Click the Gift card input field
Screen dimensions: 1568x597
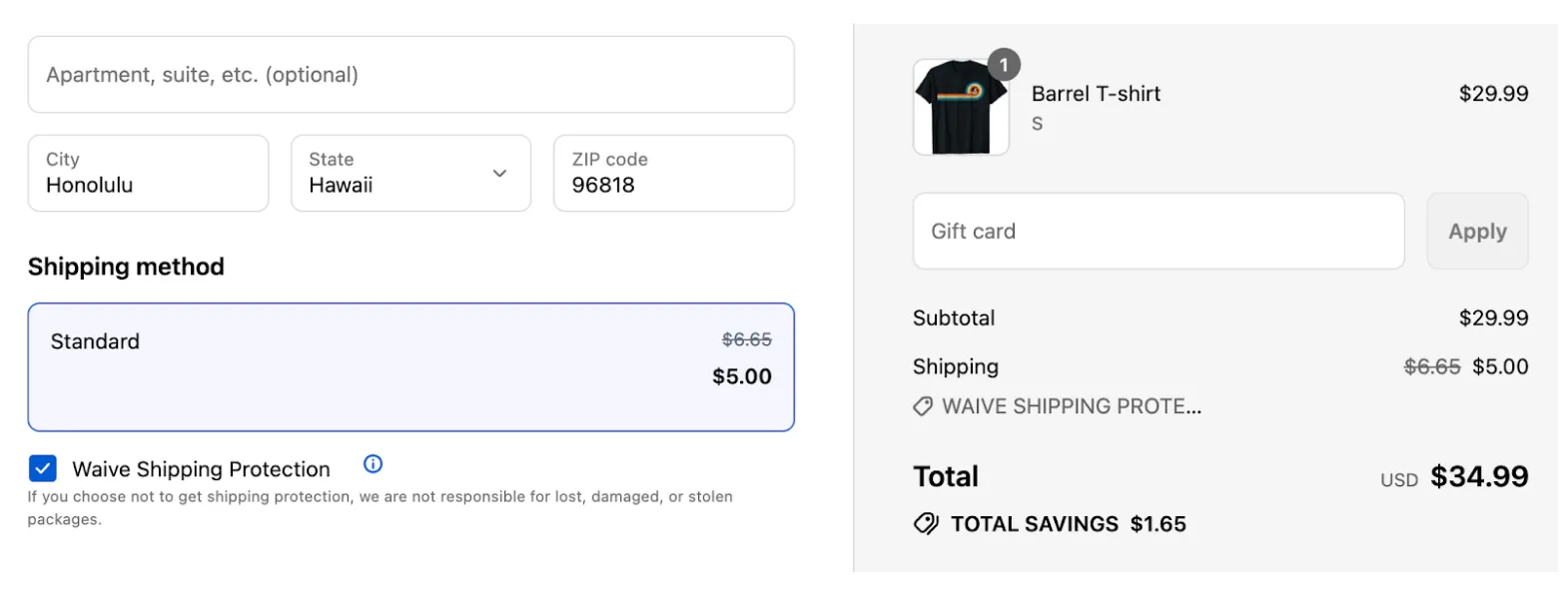1158,232
